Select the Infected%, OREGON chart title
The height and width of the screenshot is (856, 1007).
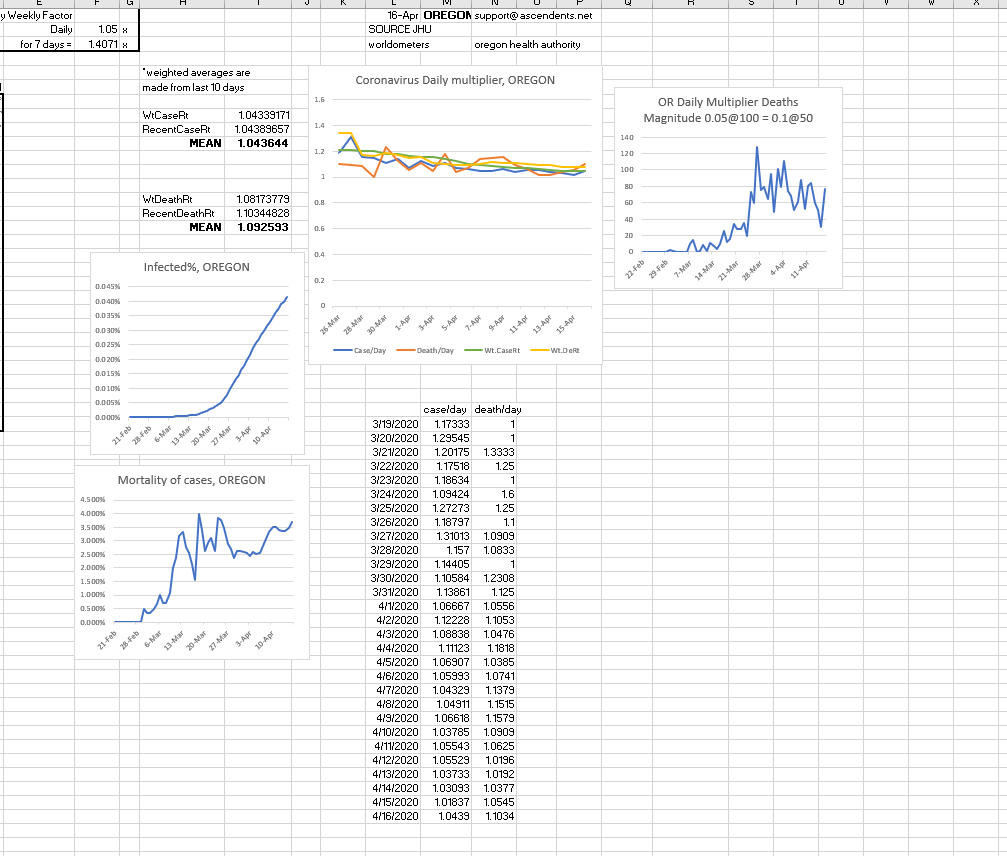click(197, 267)
